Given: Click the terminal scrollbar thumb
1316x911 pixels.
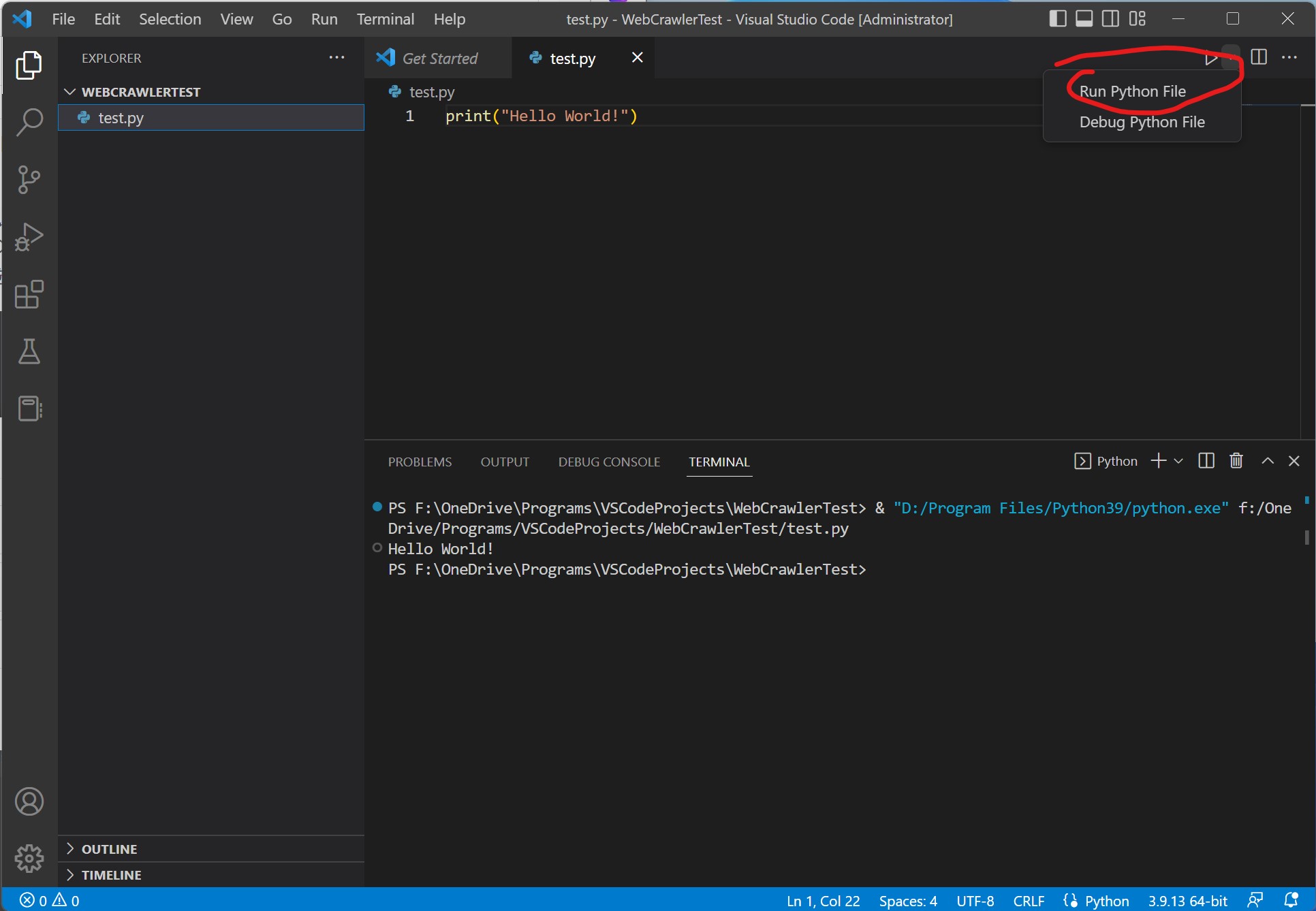Looking at the screenshot, I should (x=1306, y=537).
